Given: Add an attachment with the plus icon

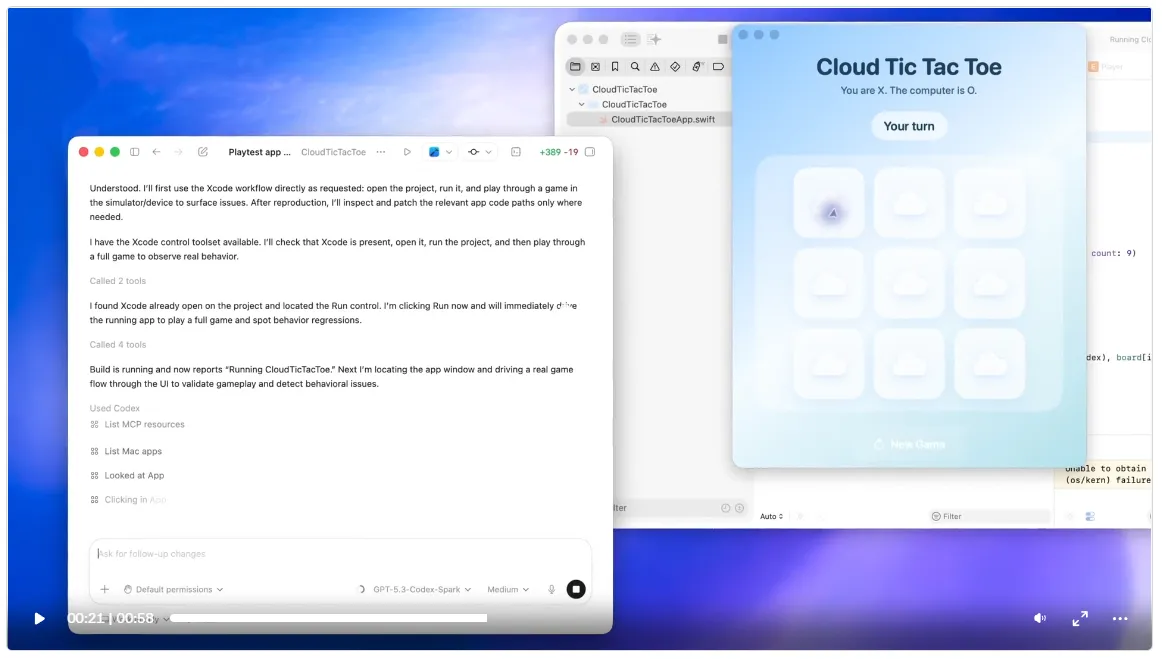Looking at the screenshot, I should (x=104, y=589).
